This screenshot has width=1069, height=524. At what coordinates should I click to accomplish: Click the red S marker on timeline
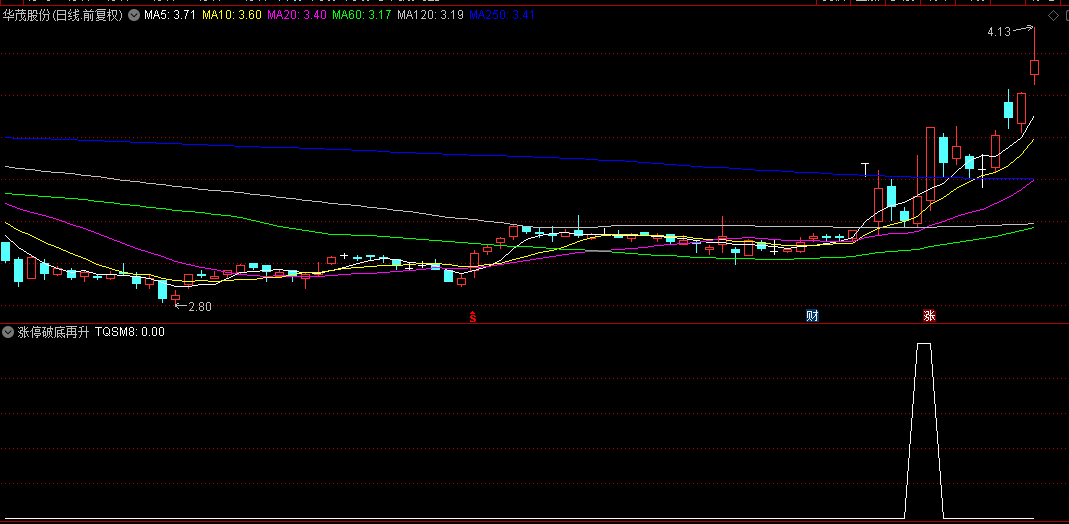tap(472, 316)
